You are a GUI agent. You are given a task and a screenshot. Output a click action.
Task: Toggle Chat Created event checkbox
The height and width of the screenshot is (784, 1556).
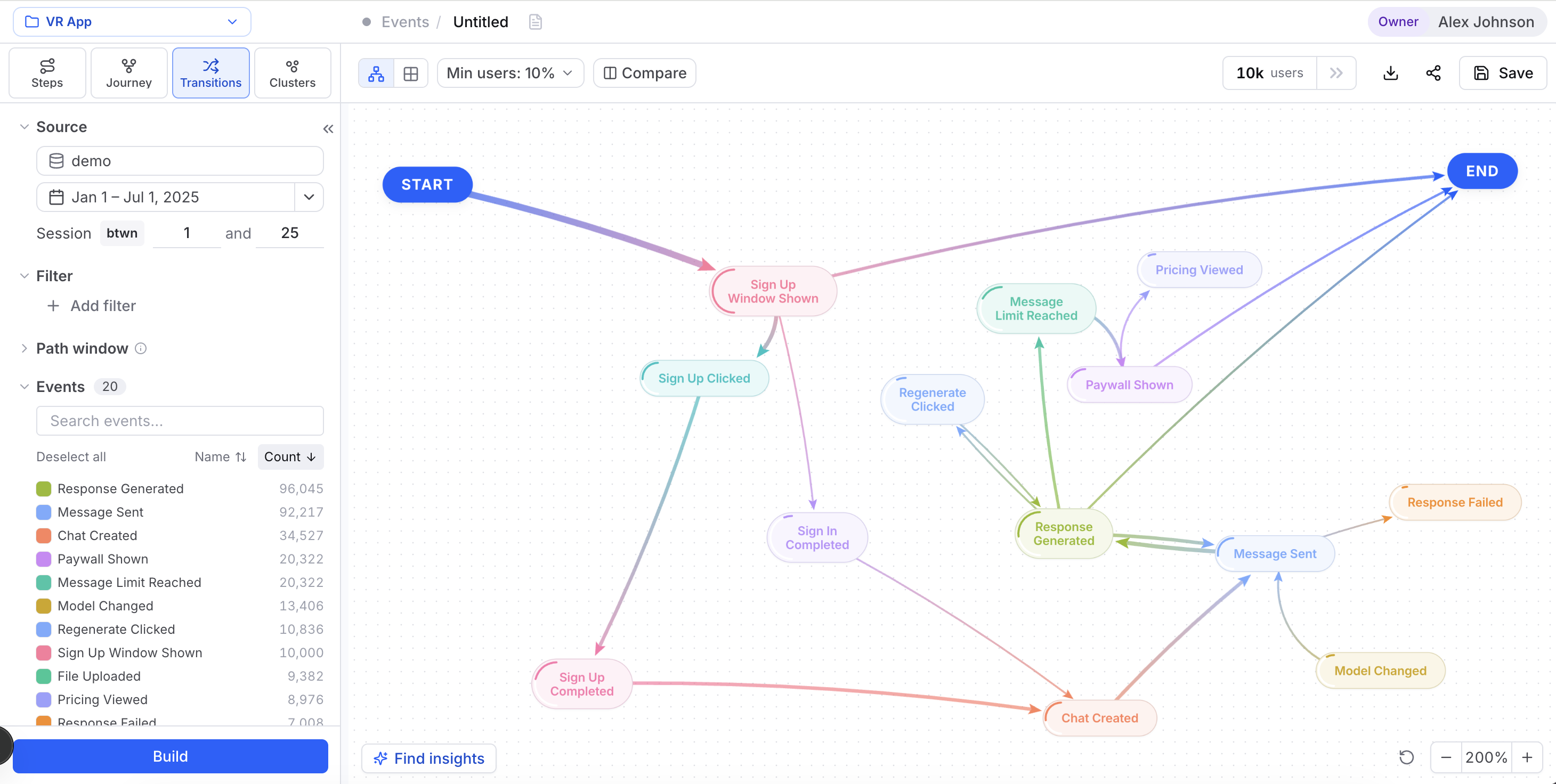(44, 535)
